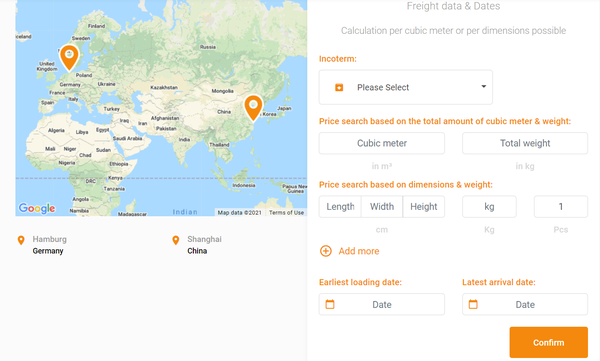Expand the Incoterm dropdown arrow
The image size is (600, 361).
tap(484, 87)
